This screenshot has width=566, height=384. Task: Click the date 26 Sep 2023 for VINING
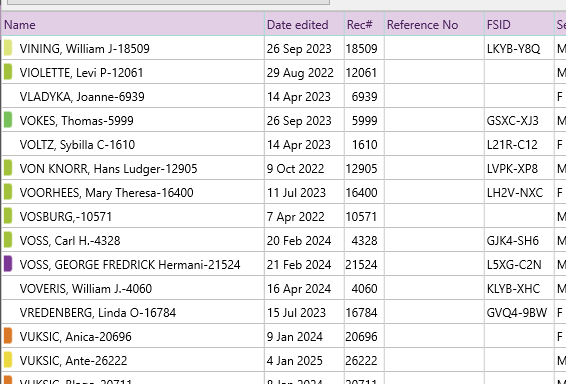pyautogui.click(x=299, y=49)
